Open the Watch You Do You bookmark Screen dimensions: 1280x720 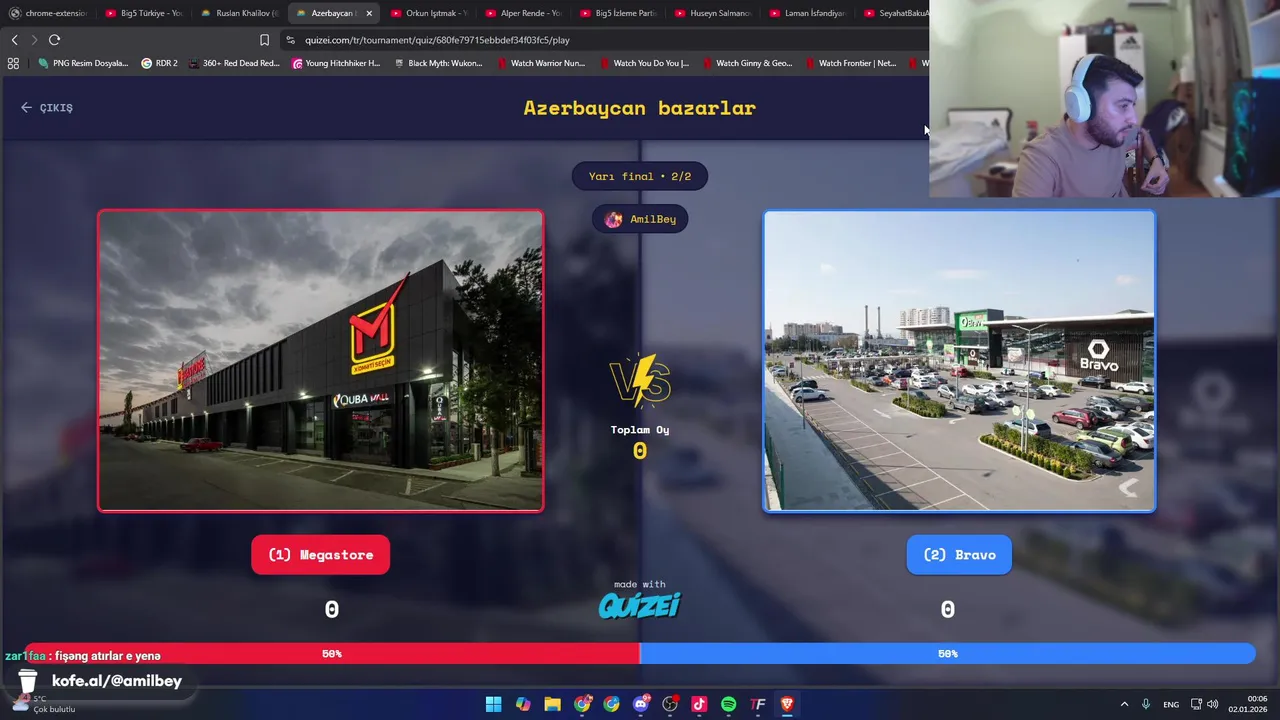coord(644,63)
